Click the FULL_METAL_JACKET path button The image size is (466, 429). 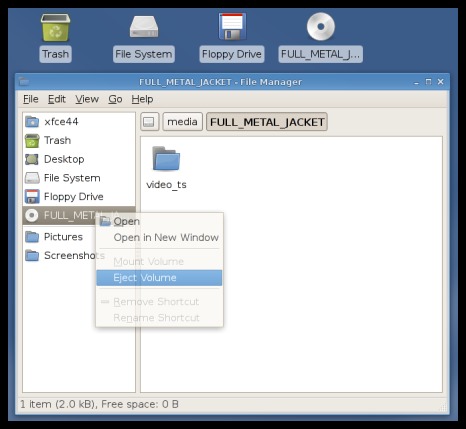(x=267, y=122)
